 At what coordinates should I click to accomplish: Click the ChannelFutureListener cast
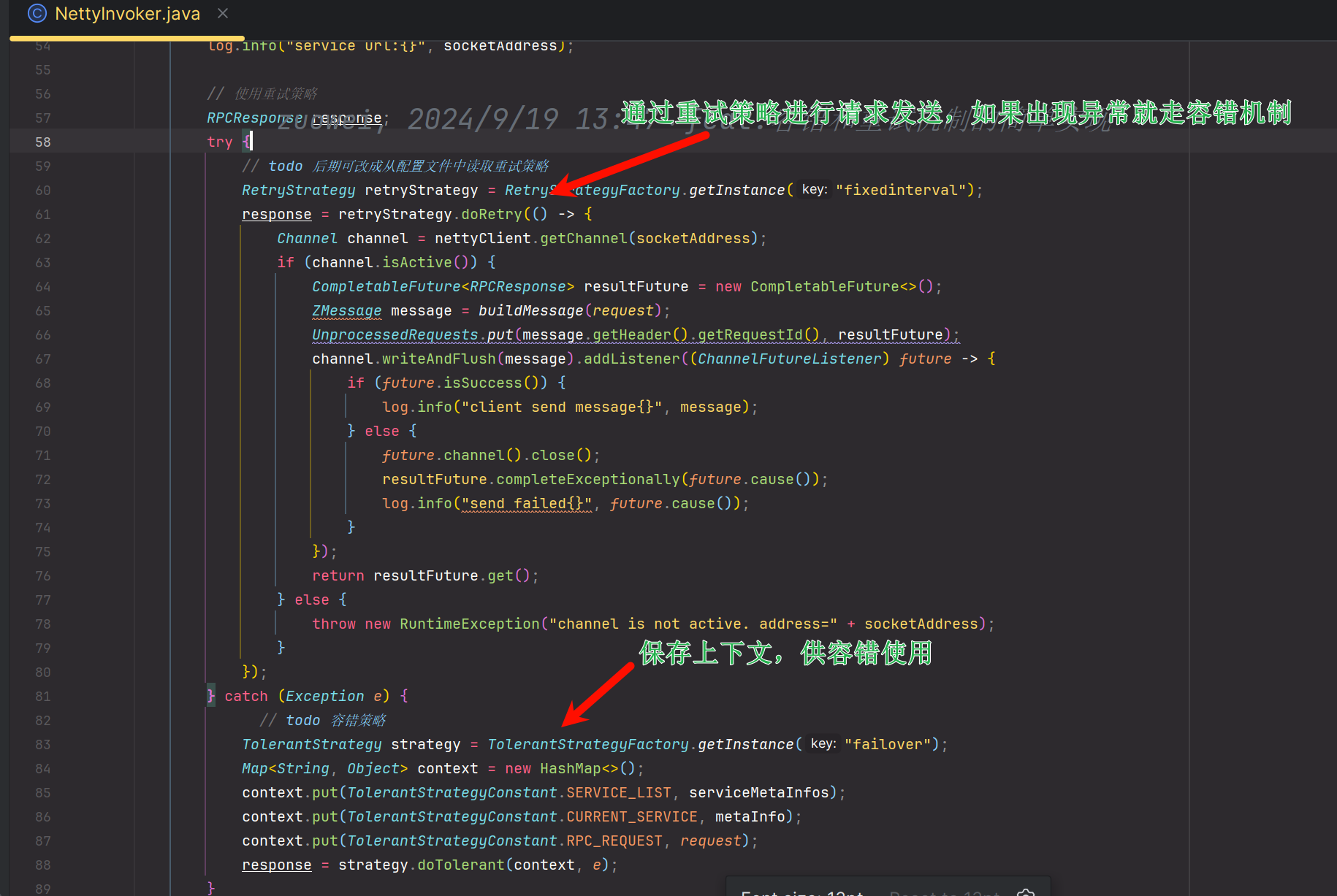click(789, 359)
